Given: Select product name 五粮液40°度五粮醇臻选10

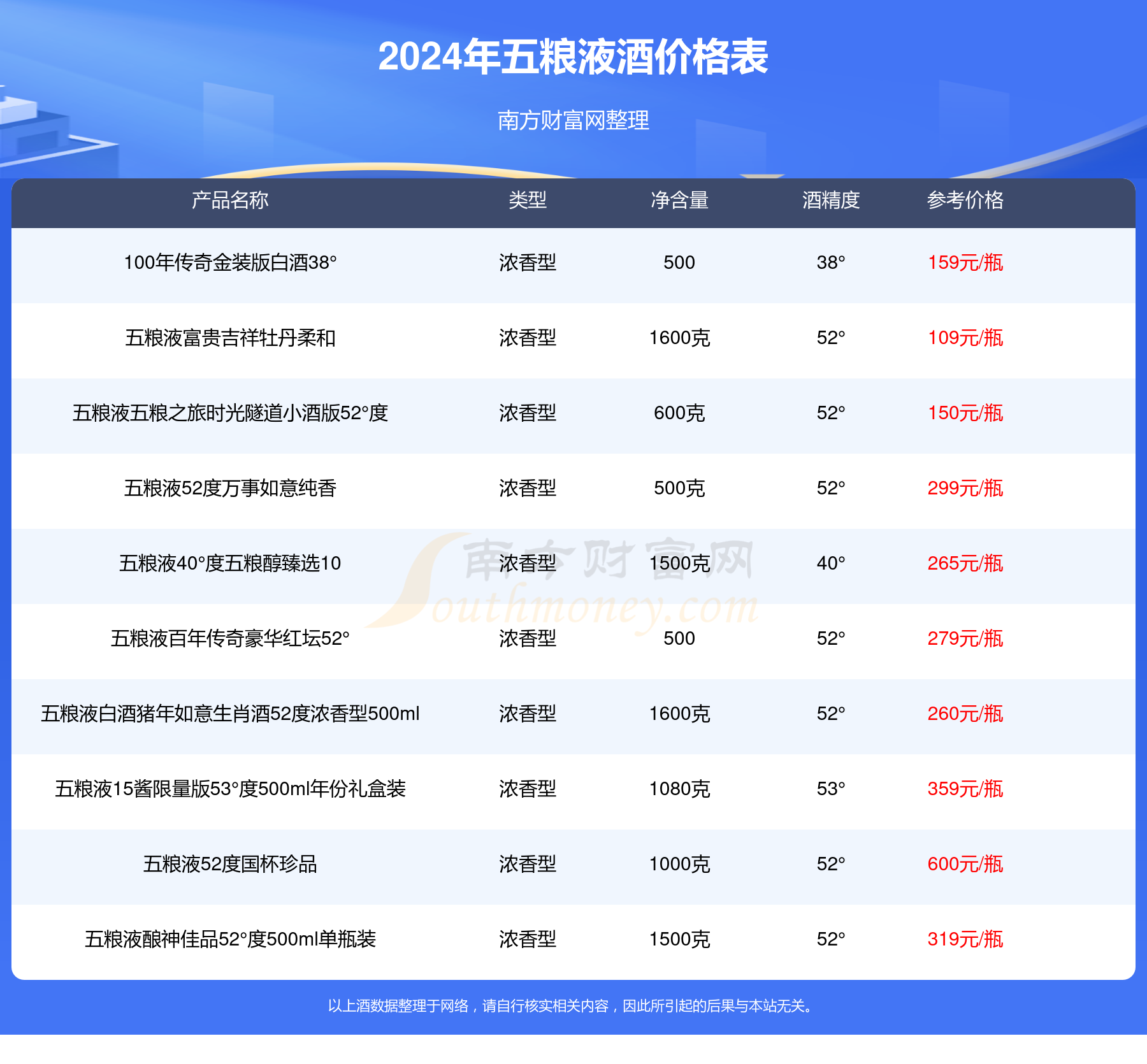Looking at the screenshot, I should pyautogui.click(x=230, y=563).
